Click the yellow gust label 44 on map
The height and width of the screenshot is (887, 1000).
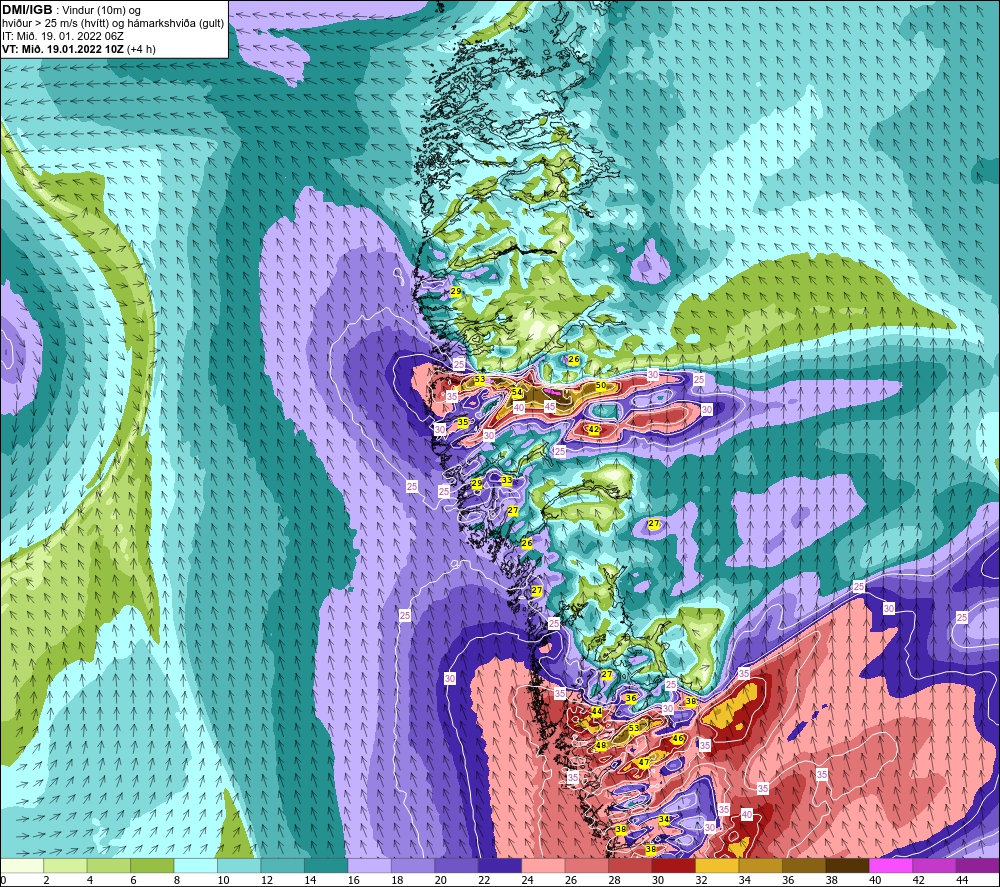[x=596, y=710]
